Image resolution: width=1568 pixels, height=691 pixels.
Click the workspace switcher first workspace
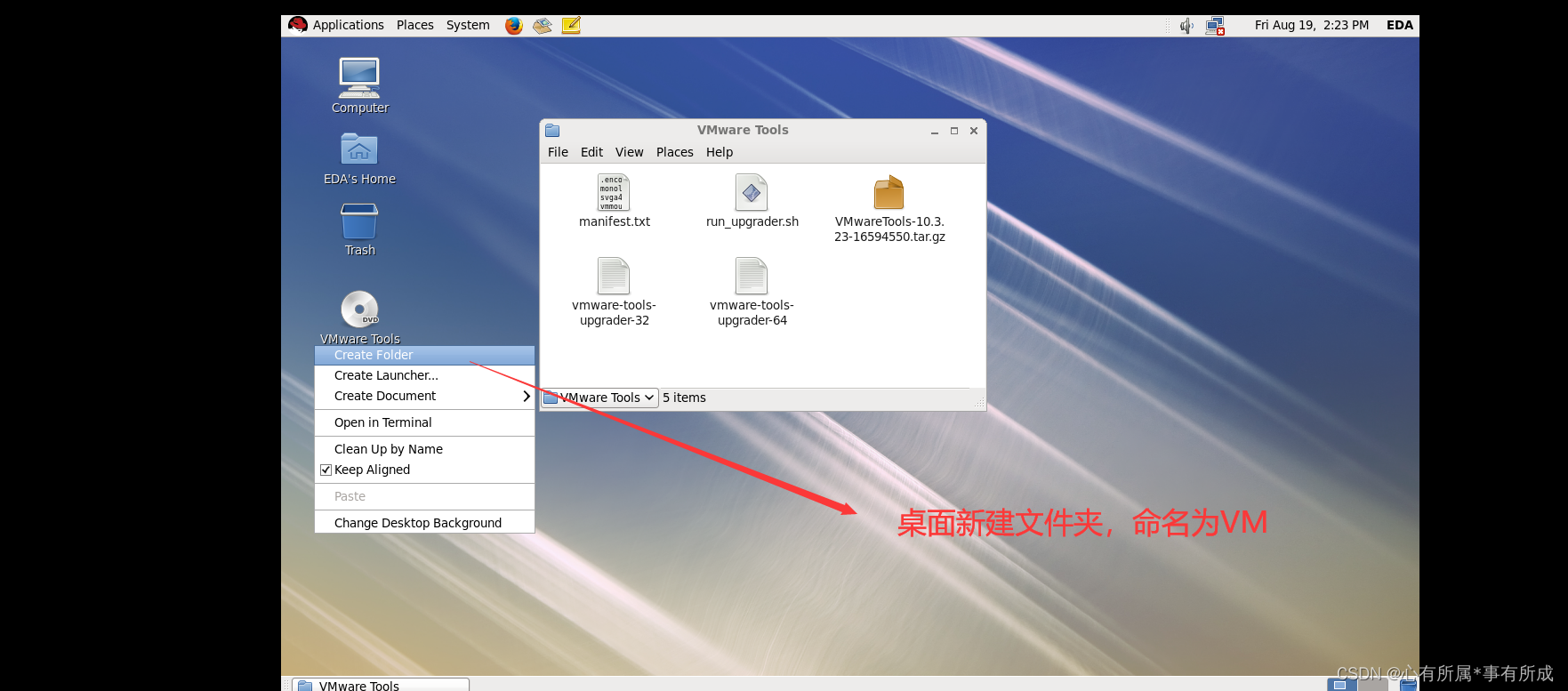1342,685
